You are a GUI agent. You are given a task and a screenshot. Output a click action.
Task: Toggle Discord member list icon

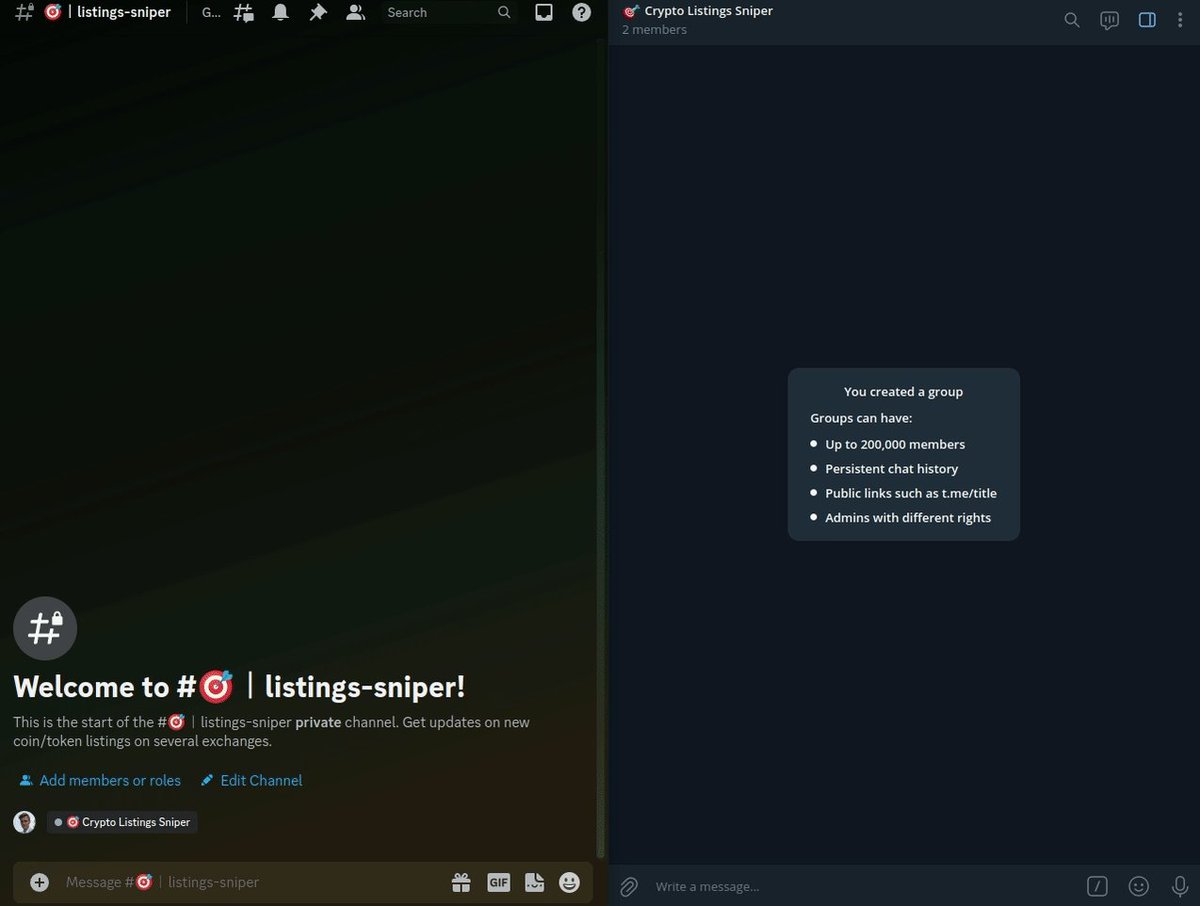pyautogui.click(x=355, y=13)
